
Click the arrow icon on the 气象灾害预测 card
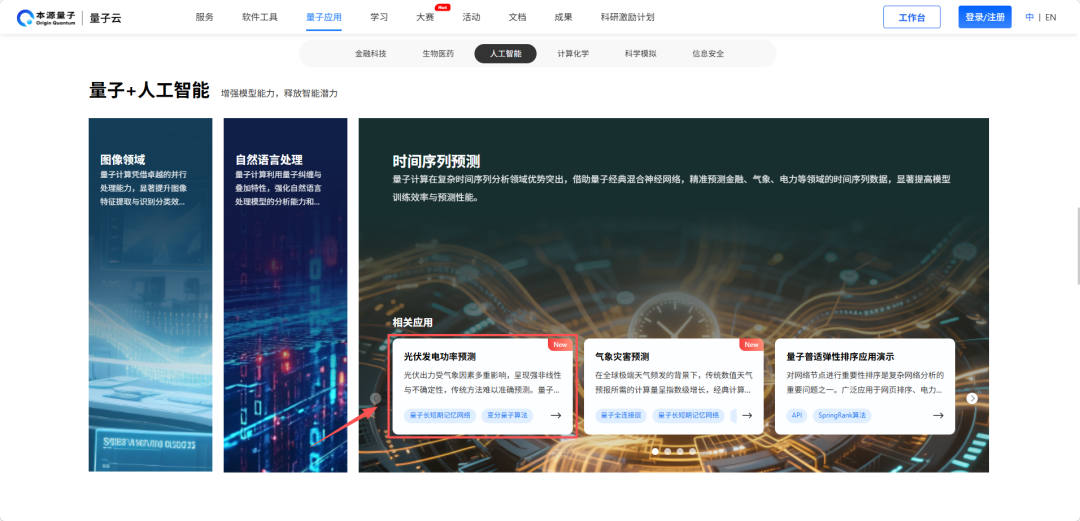point(747,416)
